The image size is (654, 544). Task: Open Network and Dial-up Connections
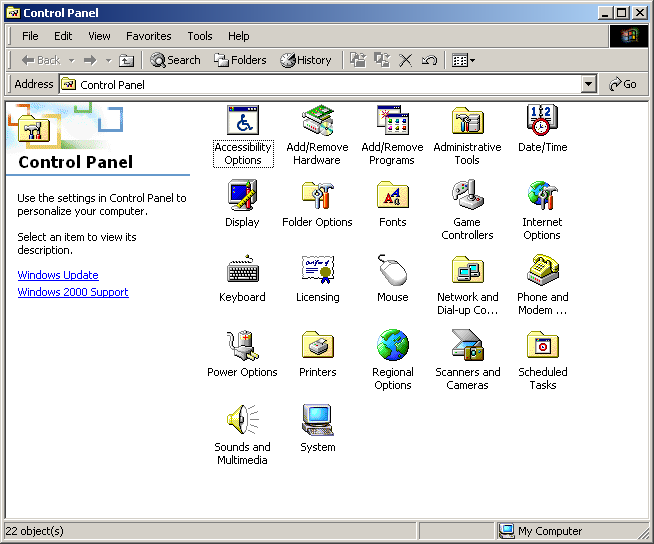[x=468, y=270]
